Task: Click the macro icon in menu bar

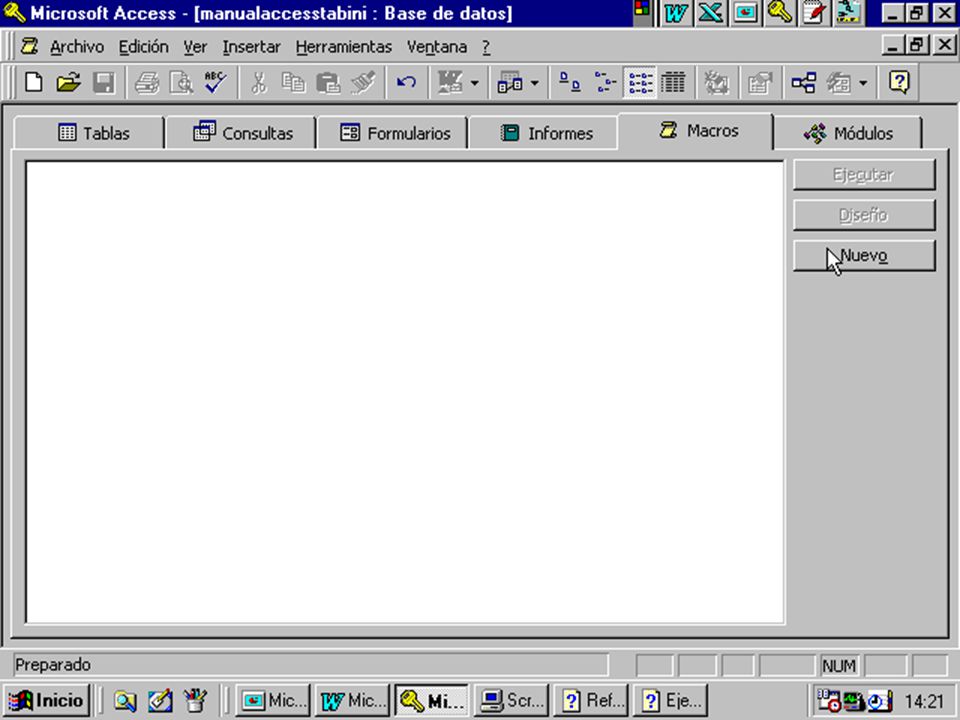Action: click(x=29, y=46)
